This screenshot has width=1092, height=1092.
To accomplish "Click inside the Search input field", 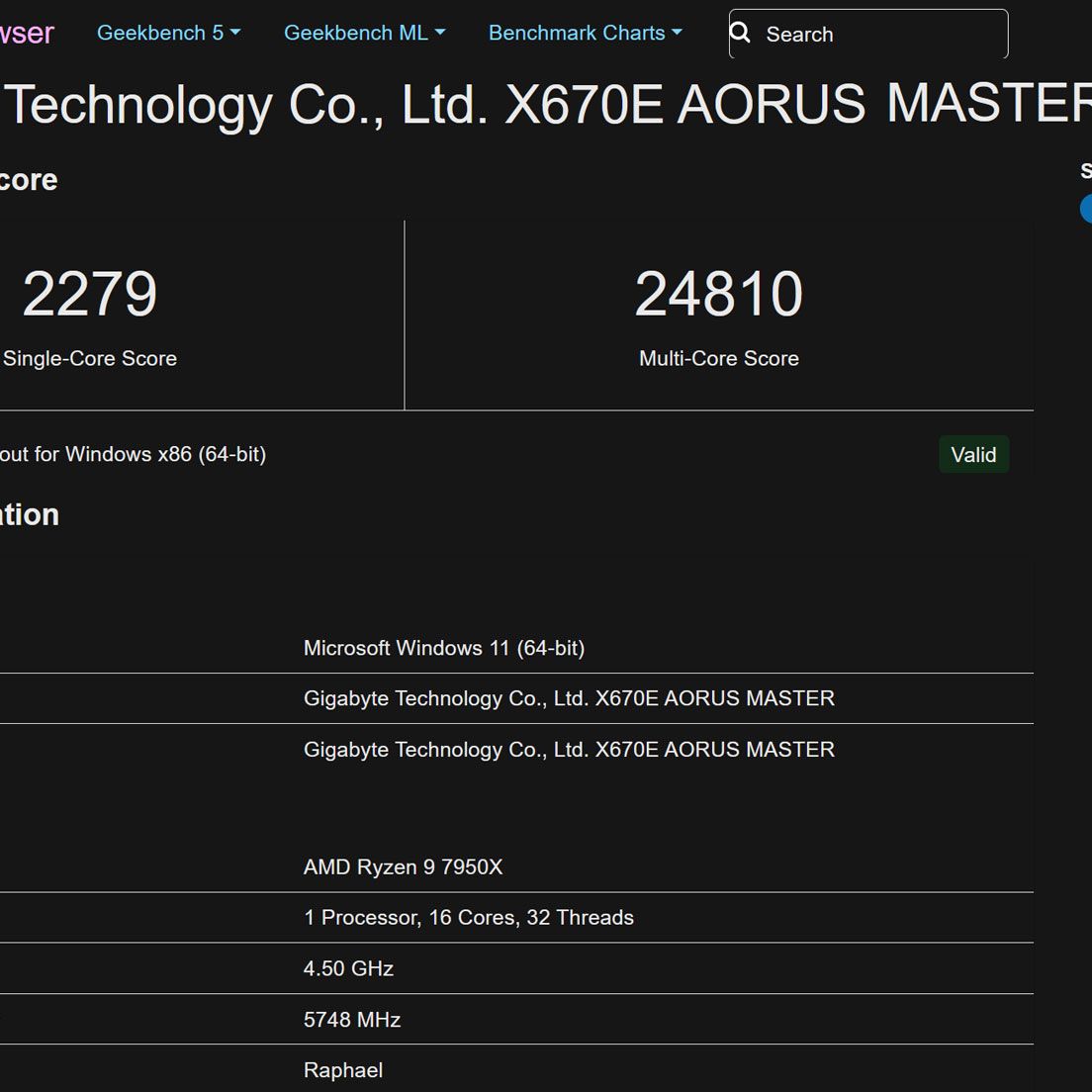I will click(870, 34).
